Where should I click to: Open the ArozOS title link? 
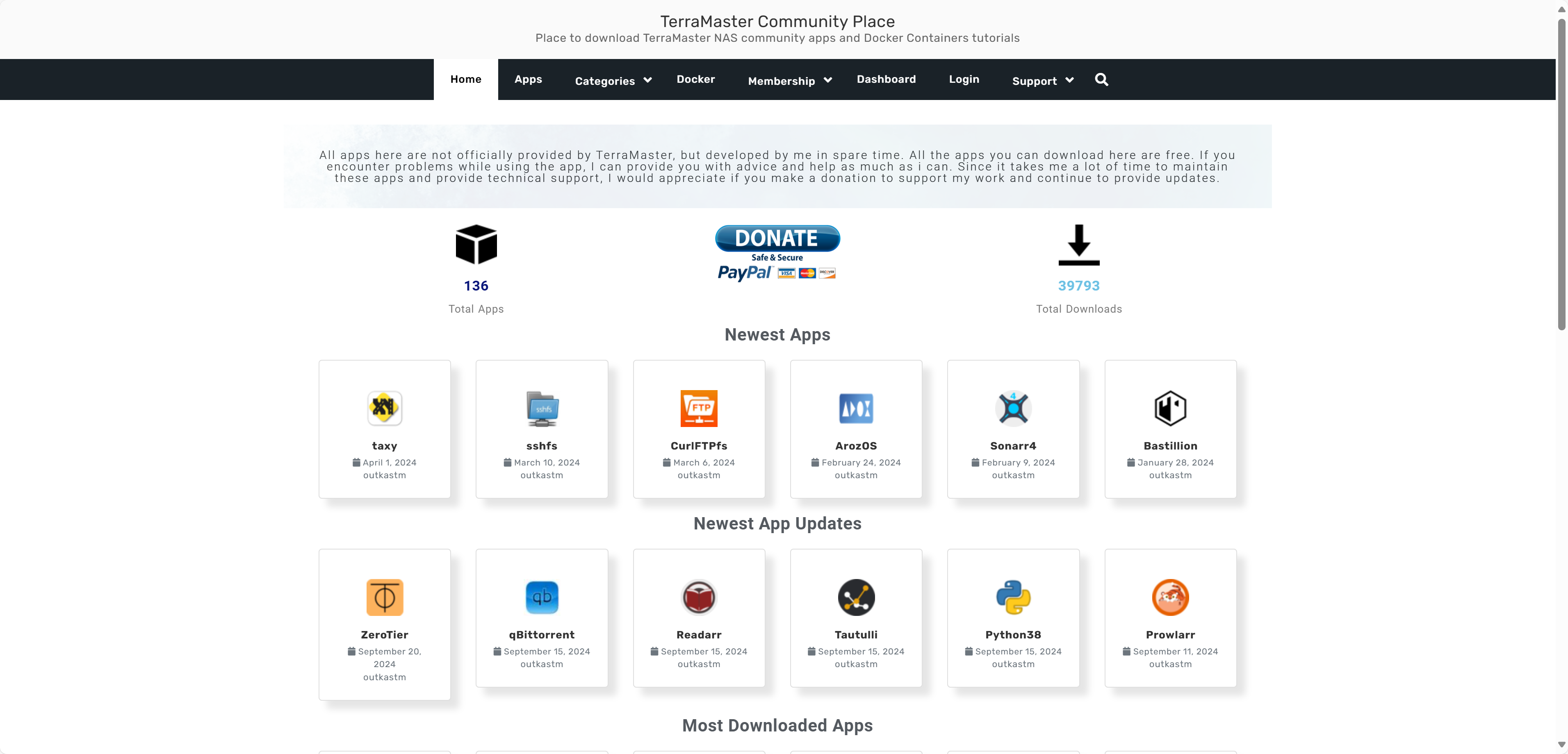[x=856, y=446]
